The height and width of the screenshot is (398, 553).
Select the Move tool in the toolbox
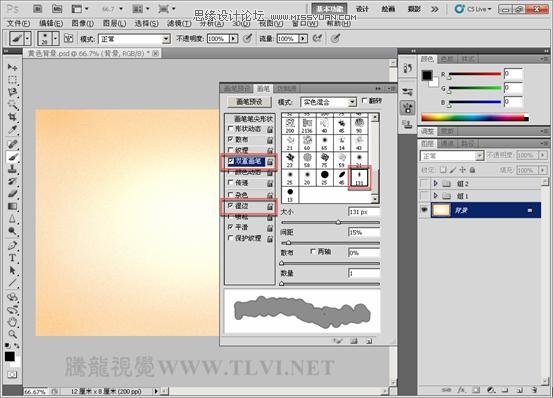point(12,67)
